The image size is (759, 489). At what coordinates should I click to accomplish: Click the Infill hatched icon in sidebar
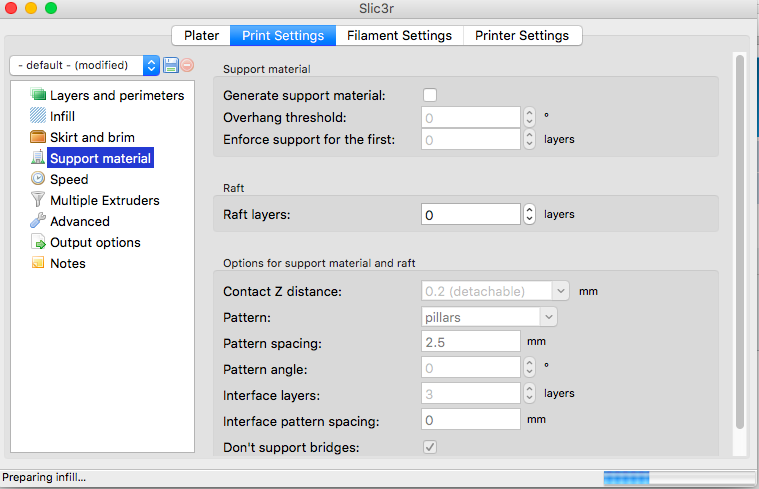pos(38,116)
